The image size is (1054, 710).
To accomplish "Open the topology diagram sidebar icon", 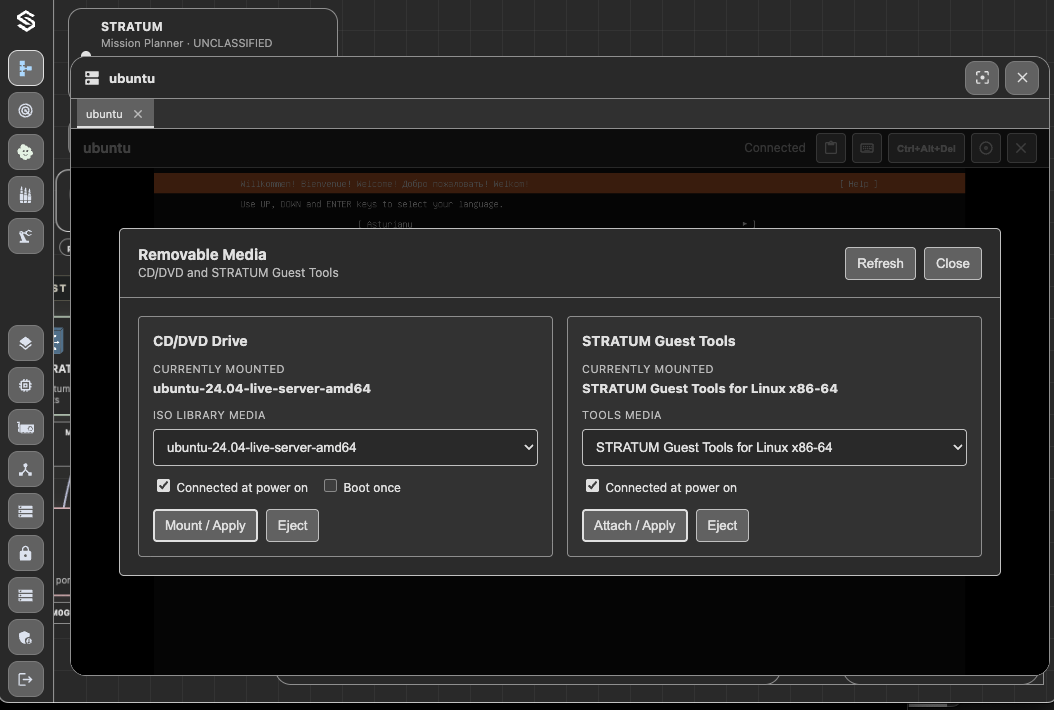I will pos(26,68).
